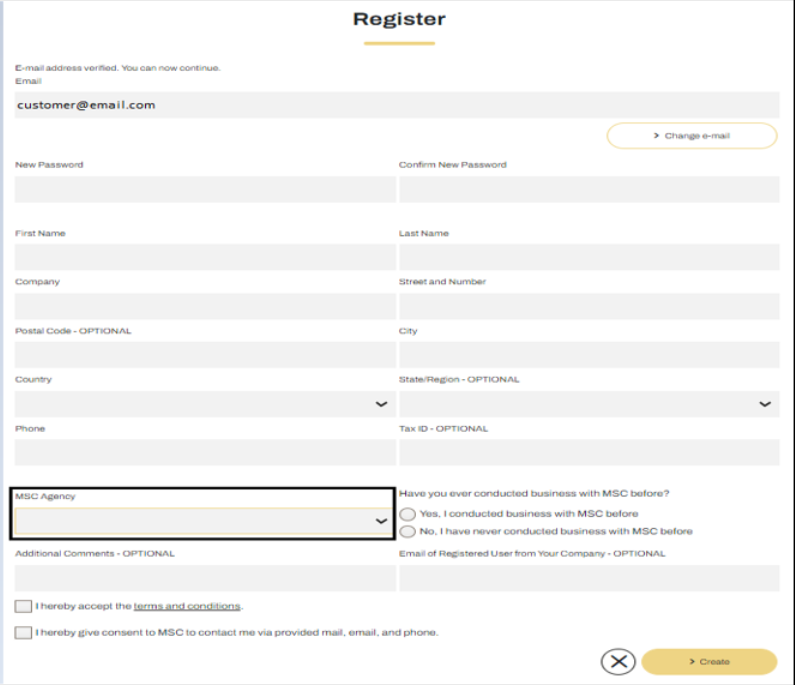Click the Confirm New Password field
This screenshot has width=795, height=685.
point(589,189)
